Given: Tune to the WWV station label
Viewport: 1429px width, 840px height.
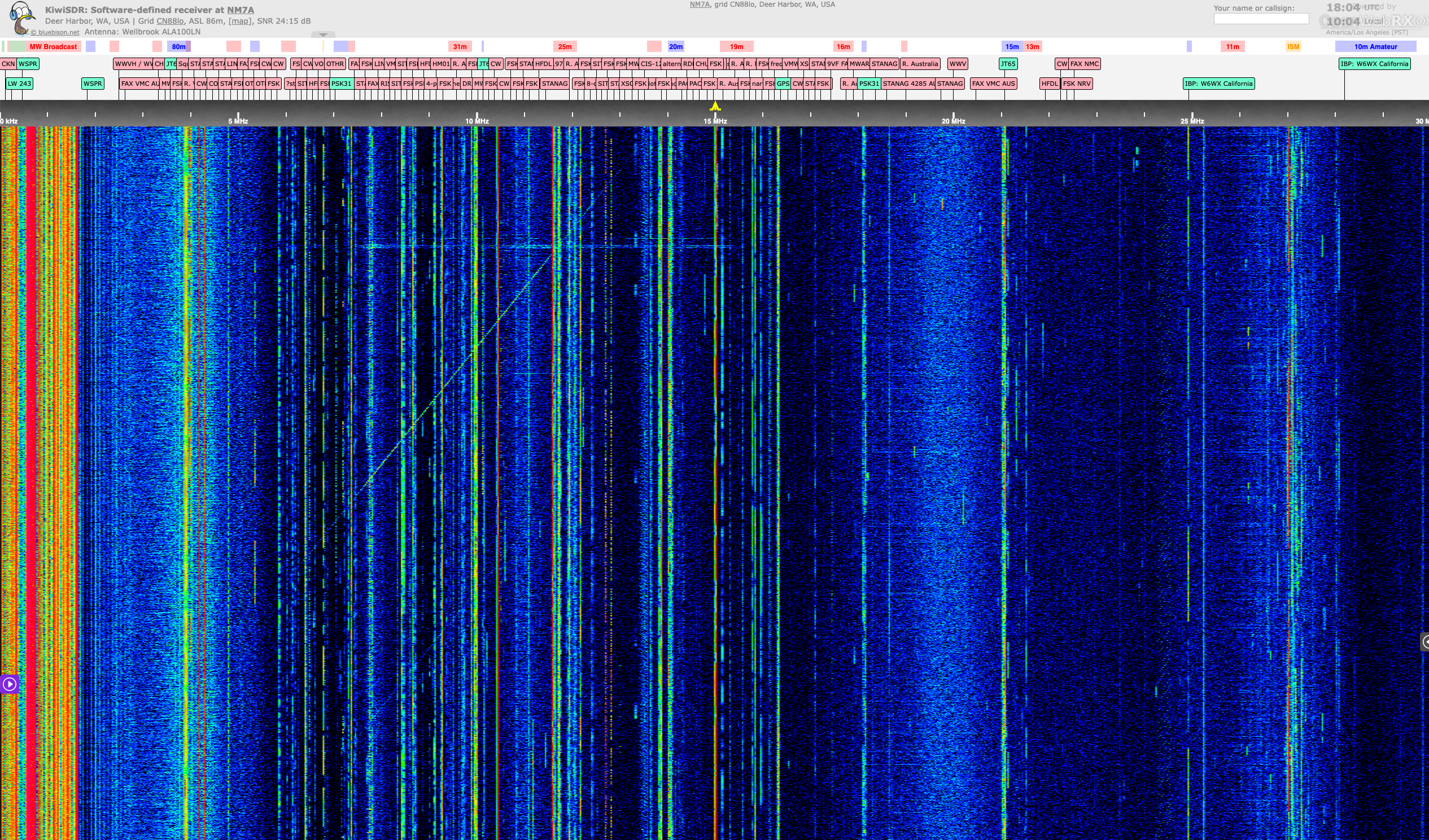Looking at the screenshot, I should [x=957, y=63].
